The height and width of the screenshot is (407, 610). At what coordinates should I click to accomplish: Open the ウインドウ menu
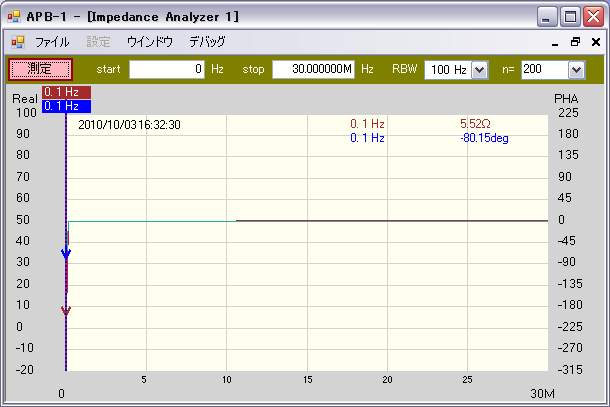pos(149,42)
